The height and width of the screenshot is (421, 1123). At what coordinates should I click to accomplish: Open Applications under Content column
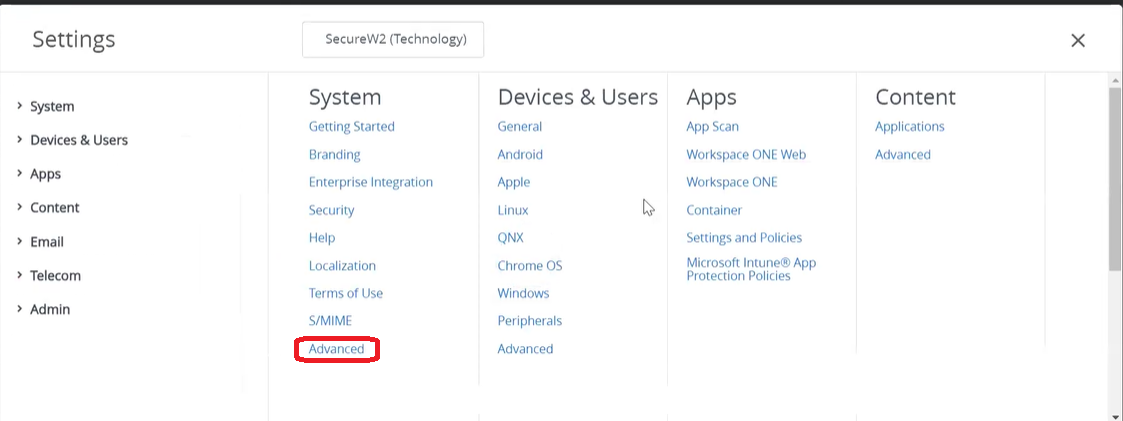pyautogui.click(x=909, y=127)
